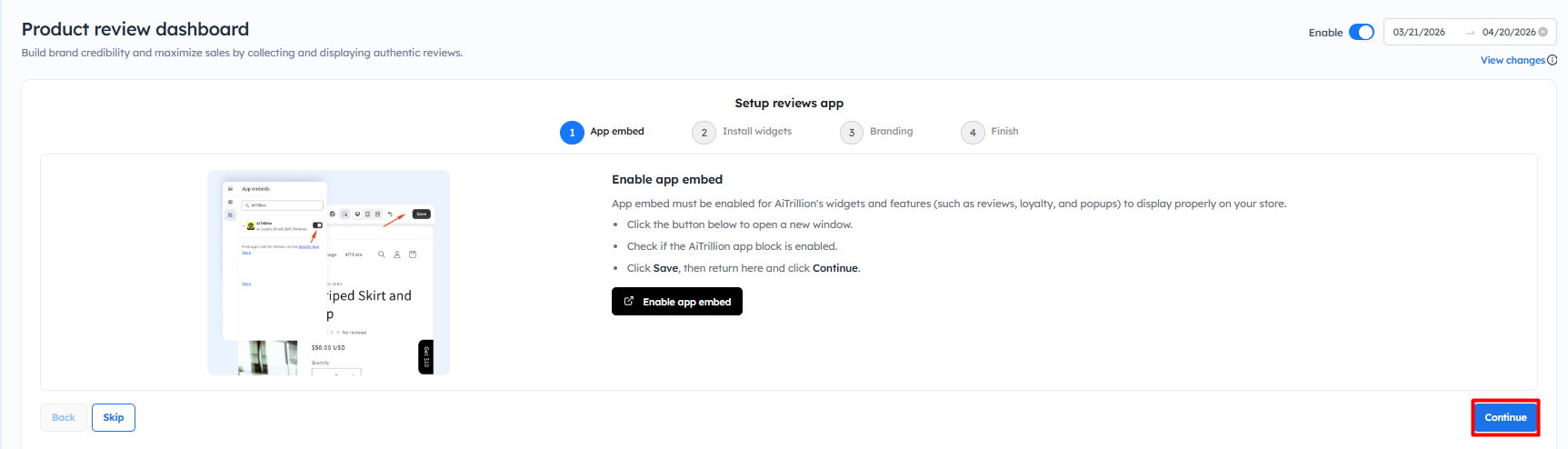Select the Finish step label
This screenshot has width=1568, height=449.
(x=1004, y=131)
